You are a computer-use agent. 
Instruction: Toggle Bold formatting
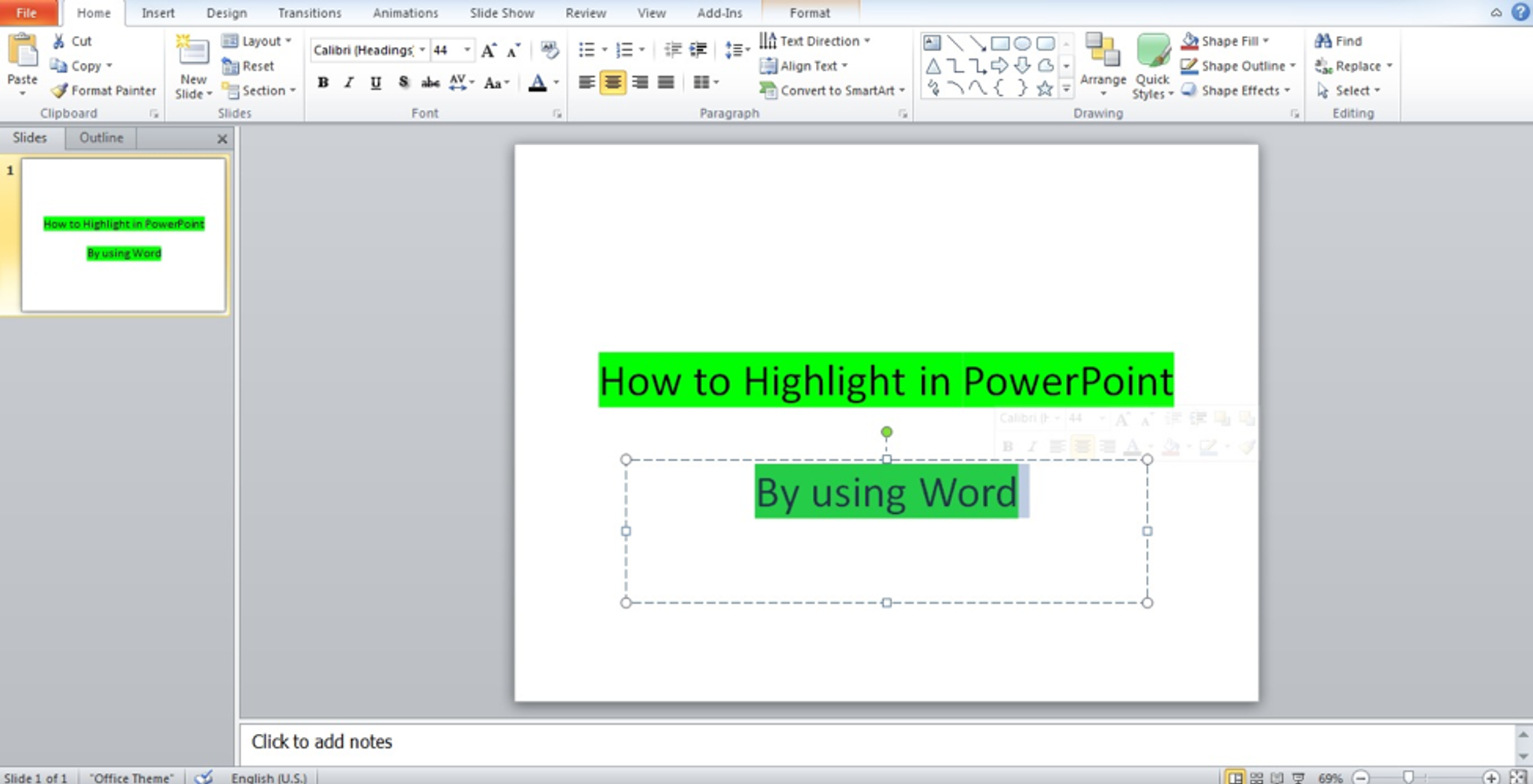(x=323, y=82)
